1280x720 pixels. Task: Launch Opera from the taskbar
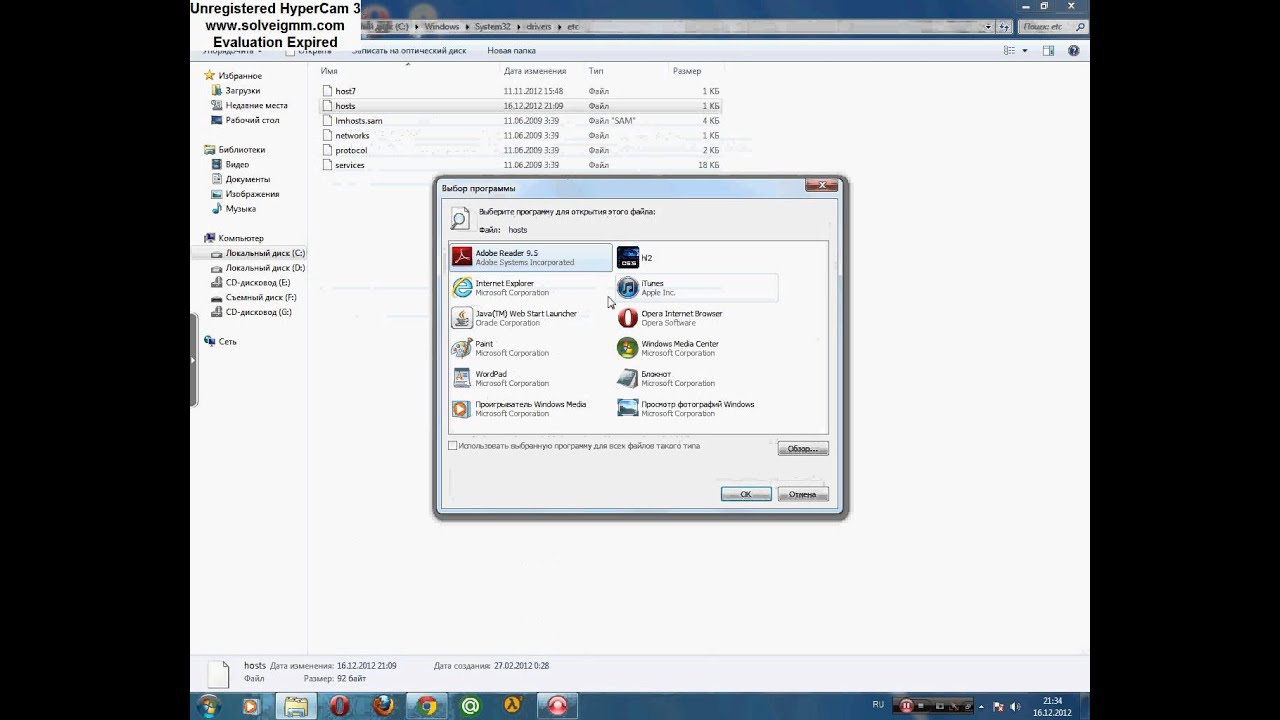pyautogui.click(x=339, y=706)
